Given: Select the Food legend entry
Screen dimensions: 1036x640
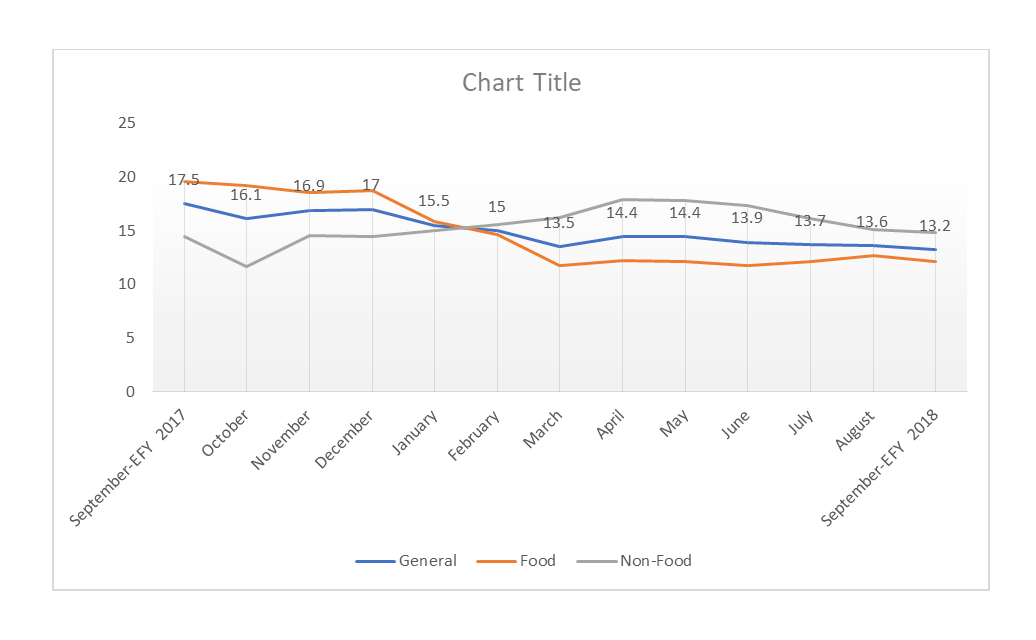Looking at the screenshot, I should (537, 561).
